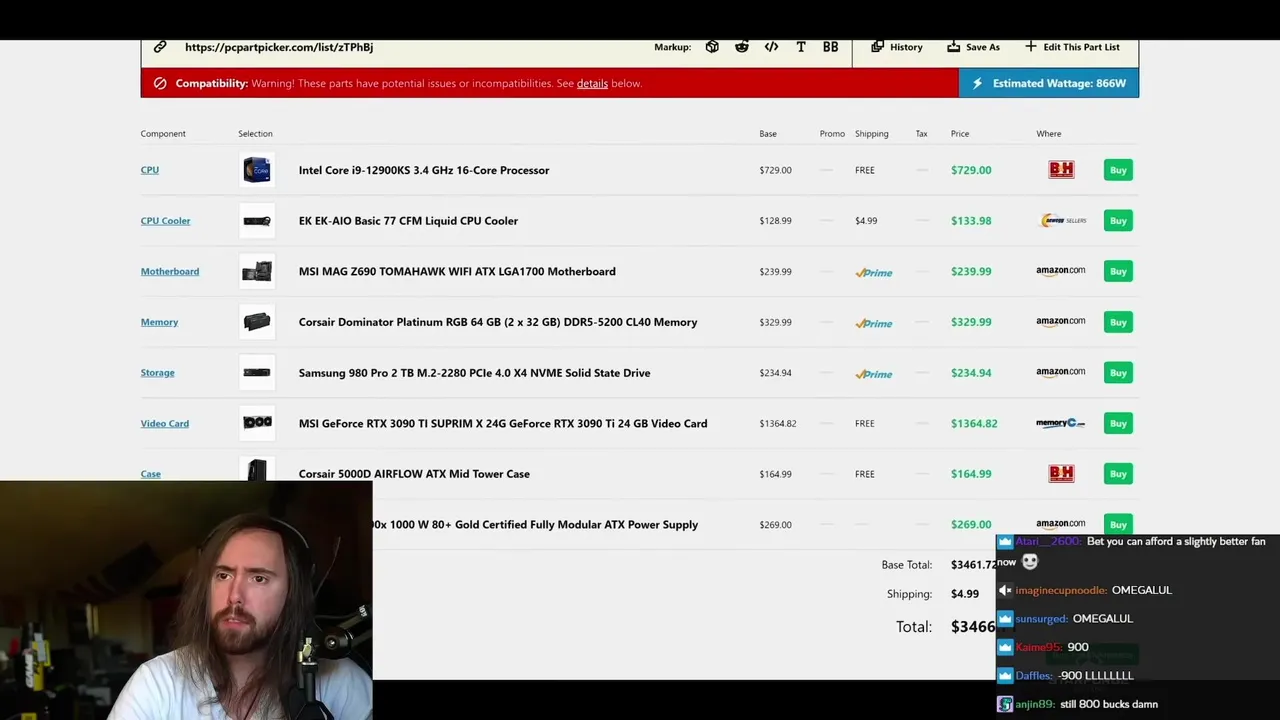
Task: Buy the Samsung 980 Pro SSD
Action: 1118,373
